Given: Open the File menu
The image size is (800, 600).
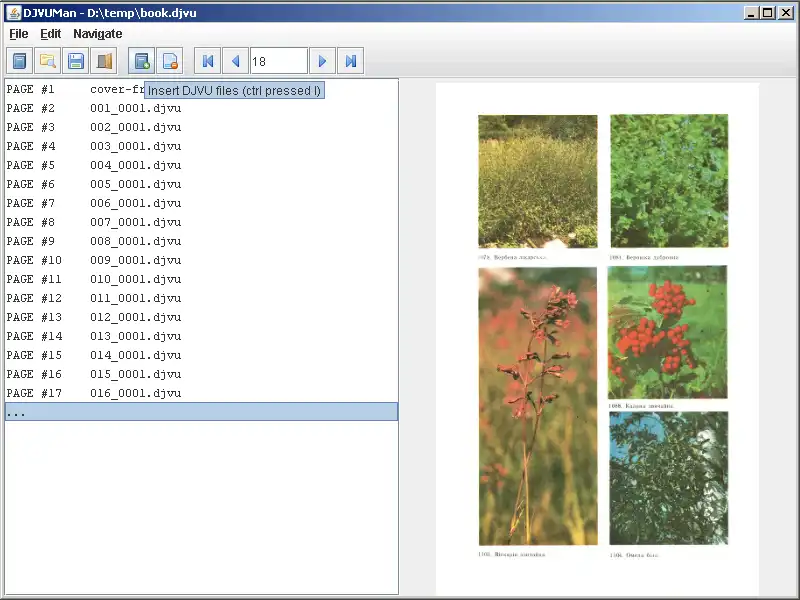Looking at the screenshot, I should coord(18,34).
